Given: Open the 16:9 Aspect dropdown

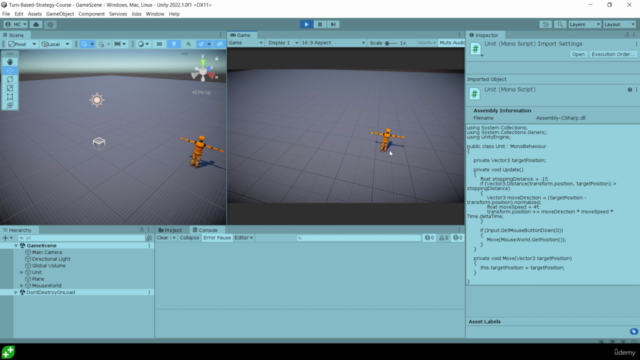Looking at the screenshot, I should coord(333,43).
